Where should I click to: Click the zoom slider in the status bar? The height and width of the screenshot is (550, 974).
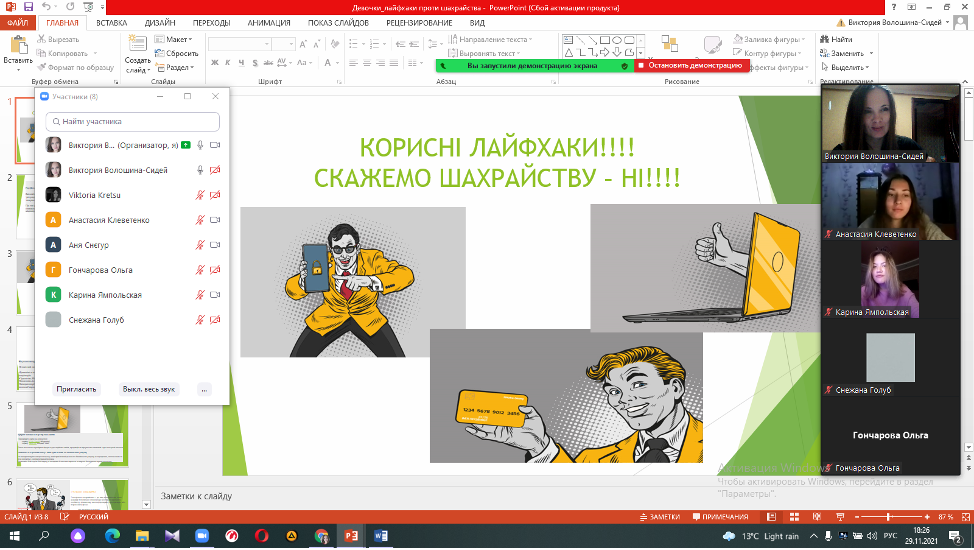[887, 516]
